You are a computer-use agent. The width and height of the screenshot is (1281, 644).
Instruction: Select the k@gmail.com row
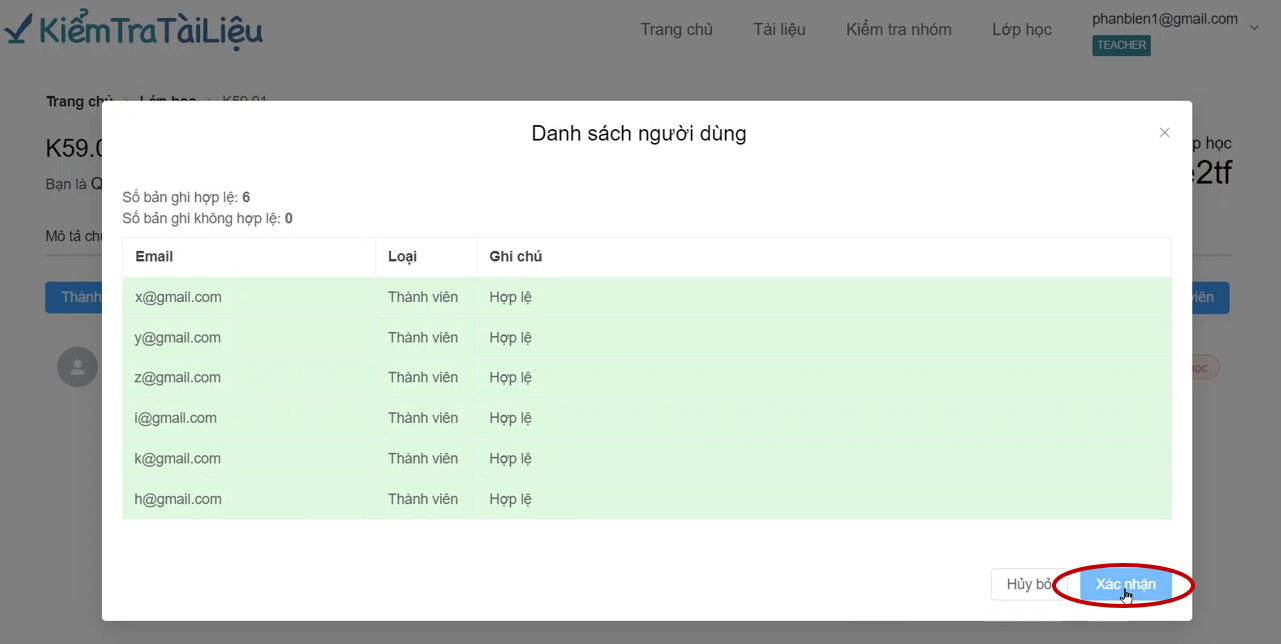(647, 459)
